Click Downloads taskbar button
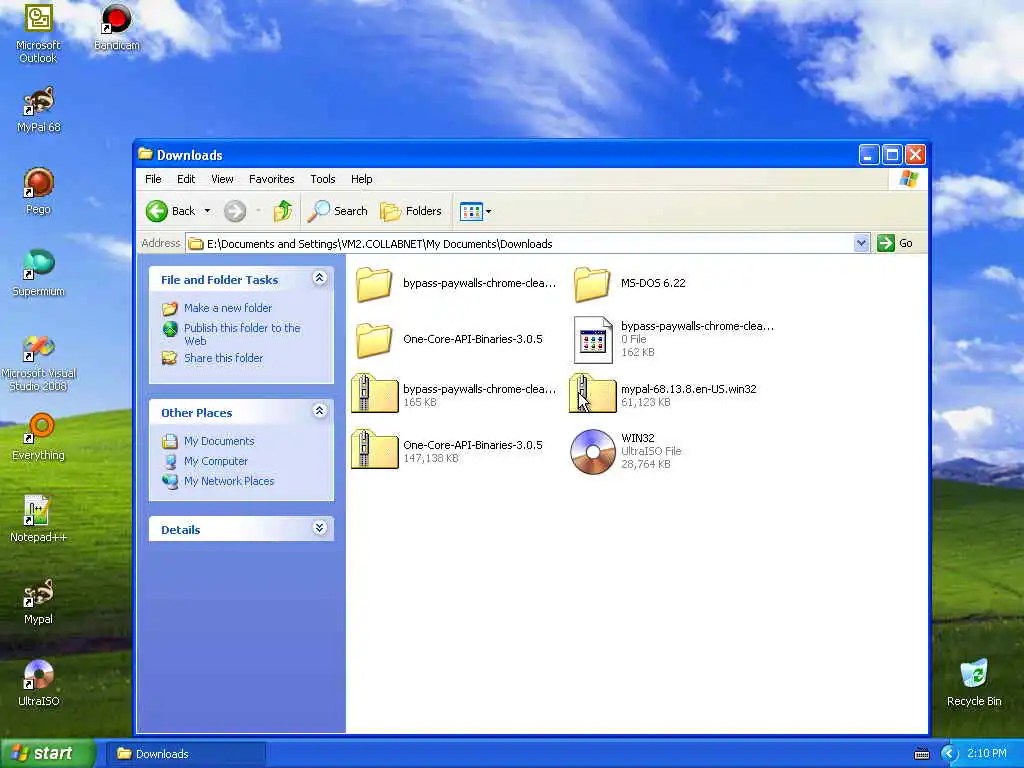This screenshot has height=768, width=1024. (186, 754)
